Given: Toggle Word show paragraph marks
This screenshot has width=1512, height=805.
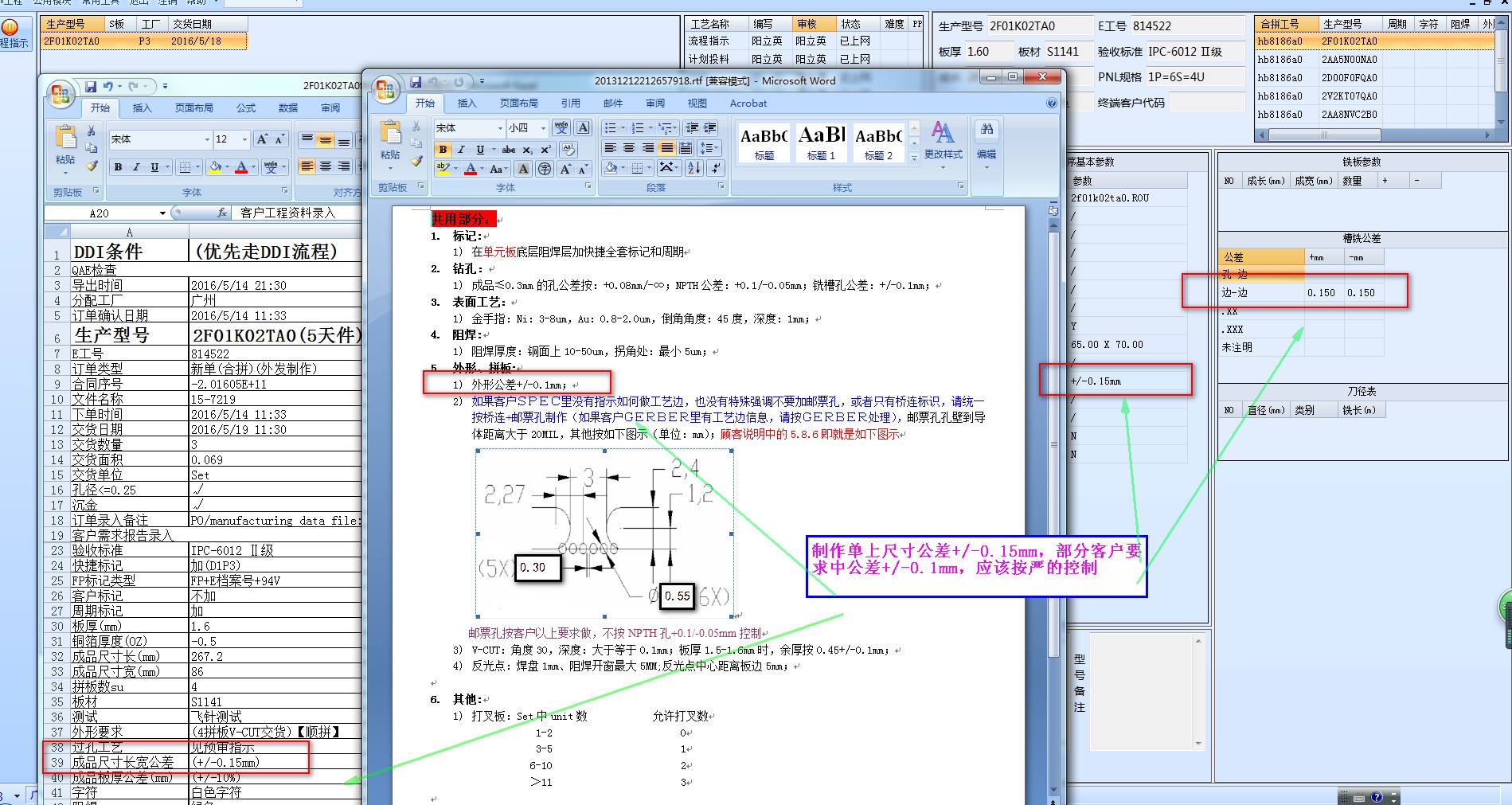Looking at the screenshot, I should tap(716, 168).
